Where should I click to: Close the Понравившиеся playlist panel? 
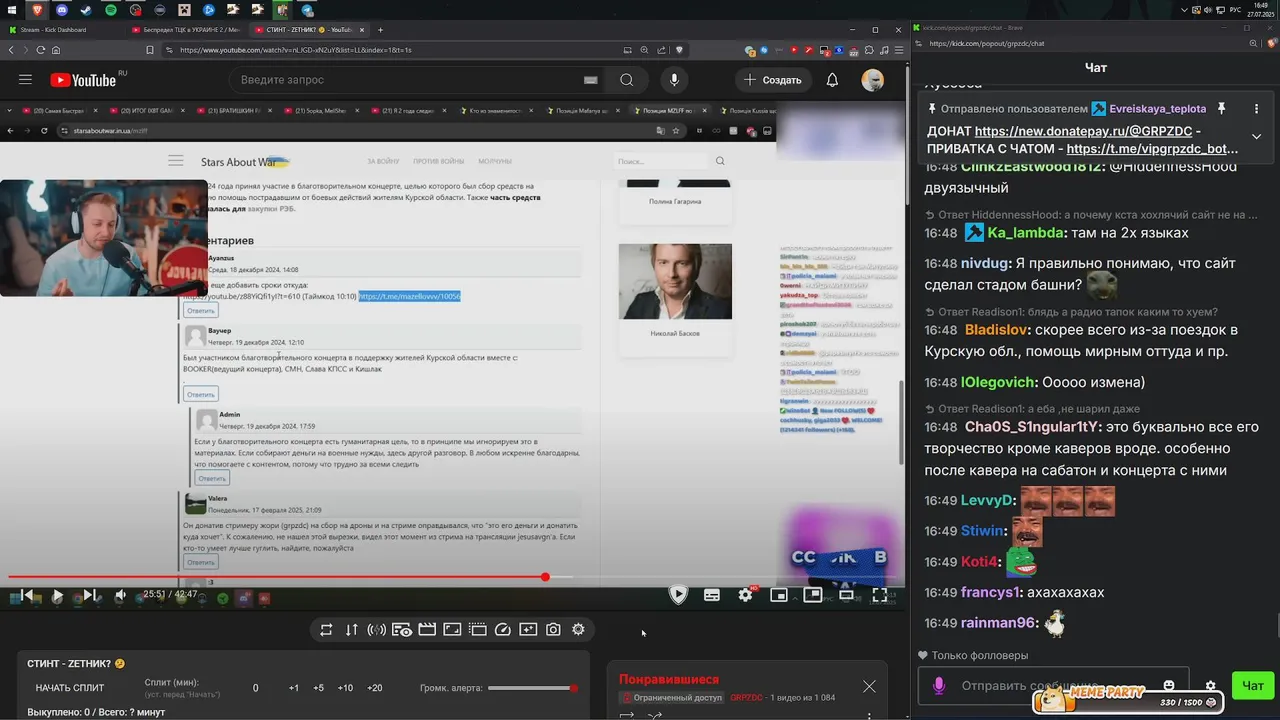[869, 686]
